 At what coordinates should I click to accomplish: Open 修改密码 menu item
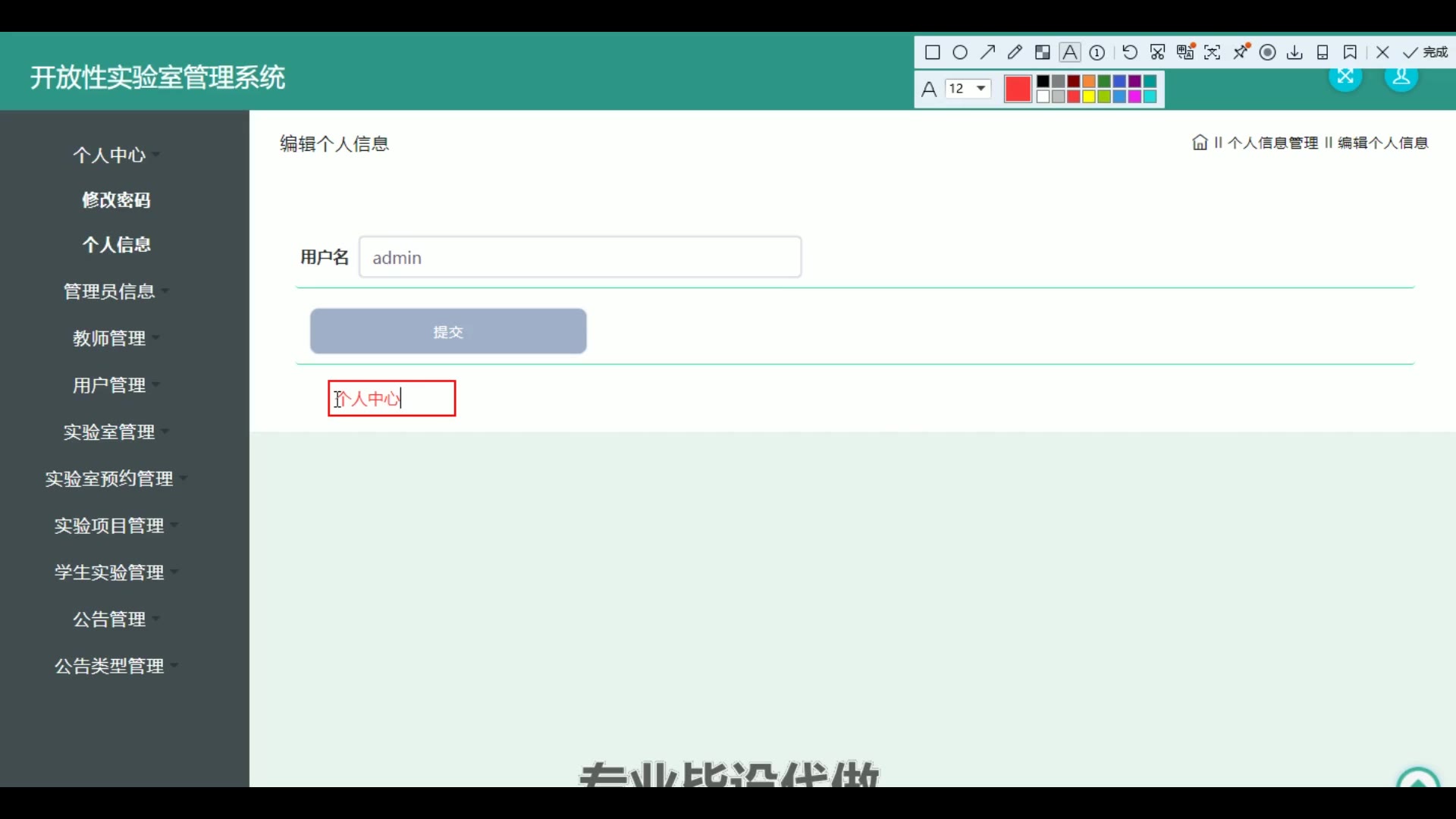[116, 200]
